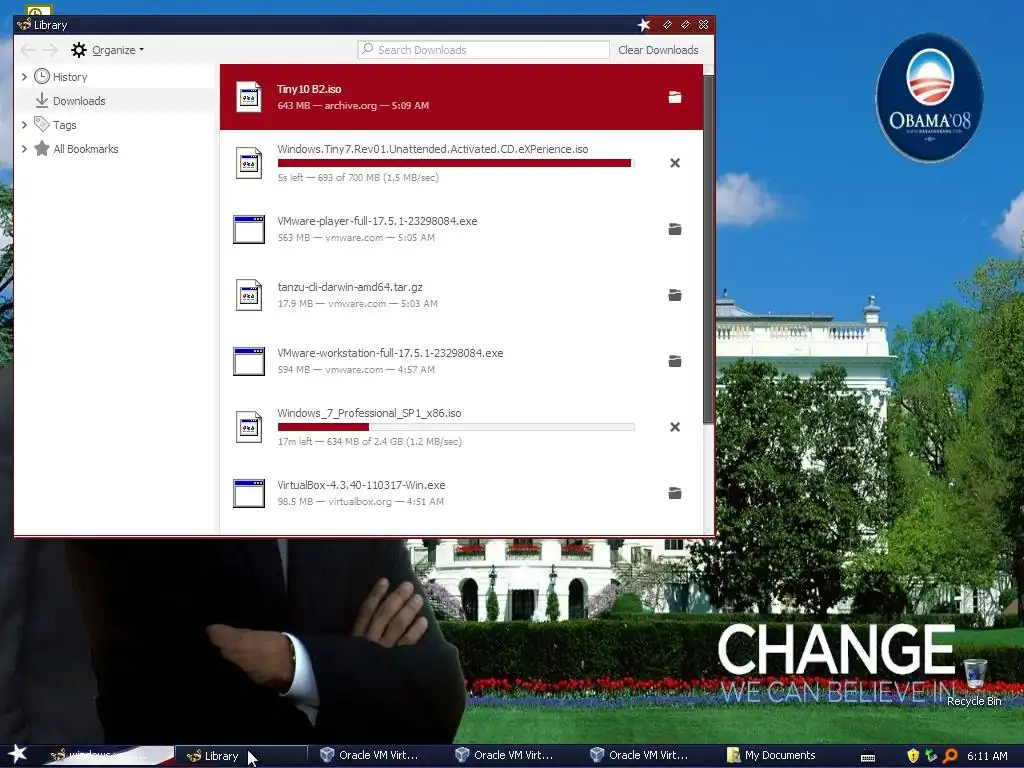Click the orange magnifier tray icon
The width and height of the screenshot is (1024, 768).
click(950, 756)
